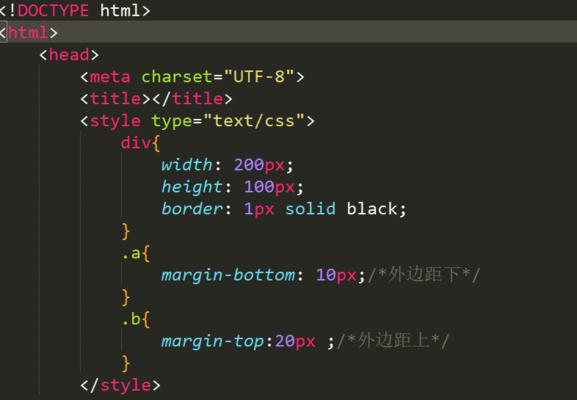The height and width of the screenshot is (400, 577).
Task: Click the opening style tag name
Action: pyautogui.click(x=115, y=121)
